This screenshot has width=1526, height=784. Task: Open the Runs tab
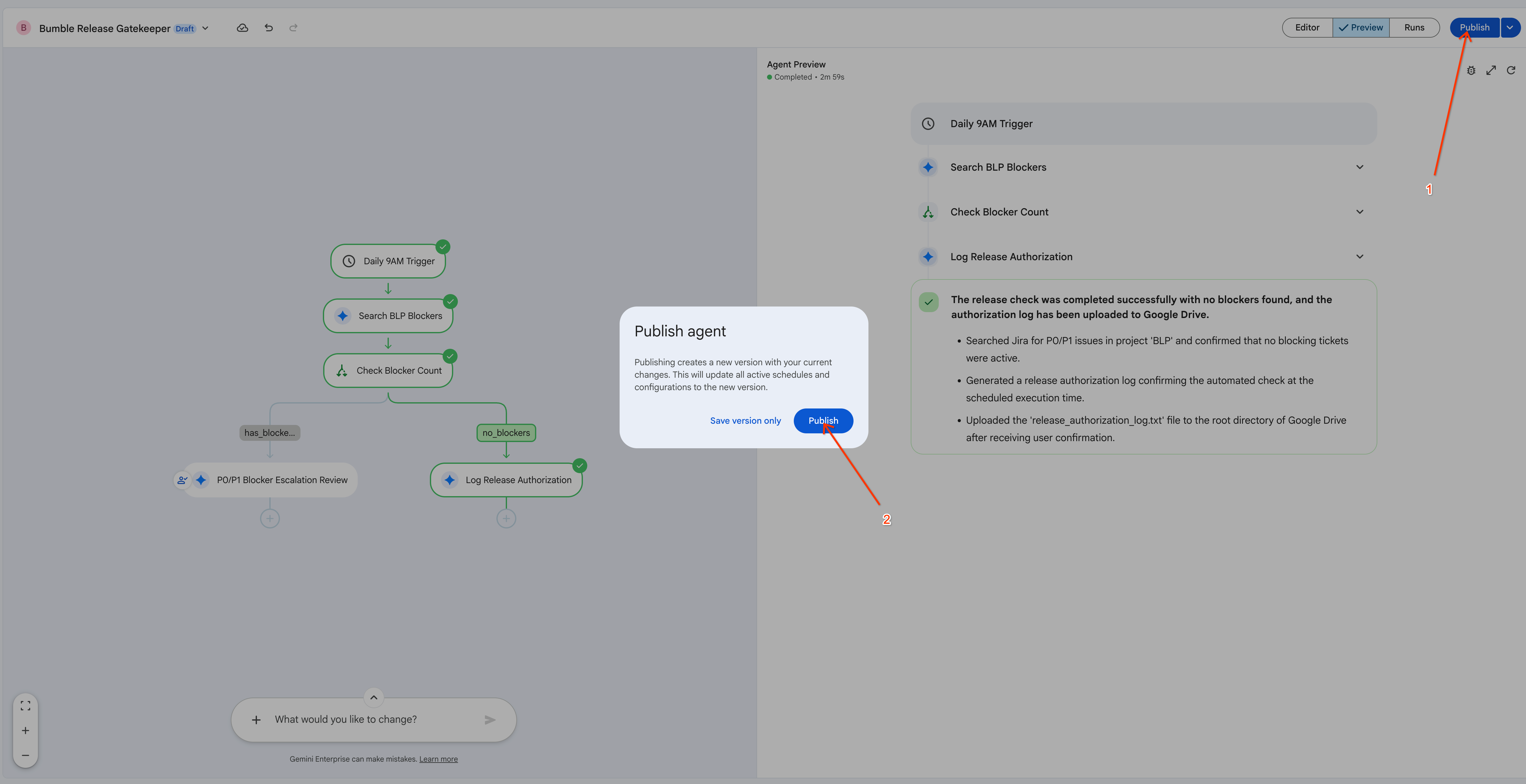coord(1414,27)
